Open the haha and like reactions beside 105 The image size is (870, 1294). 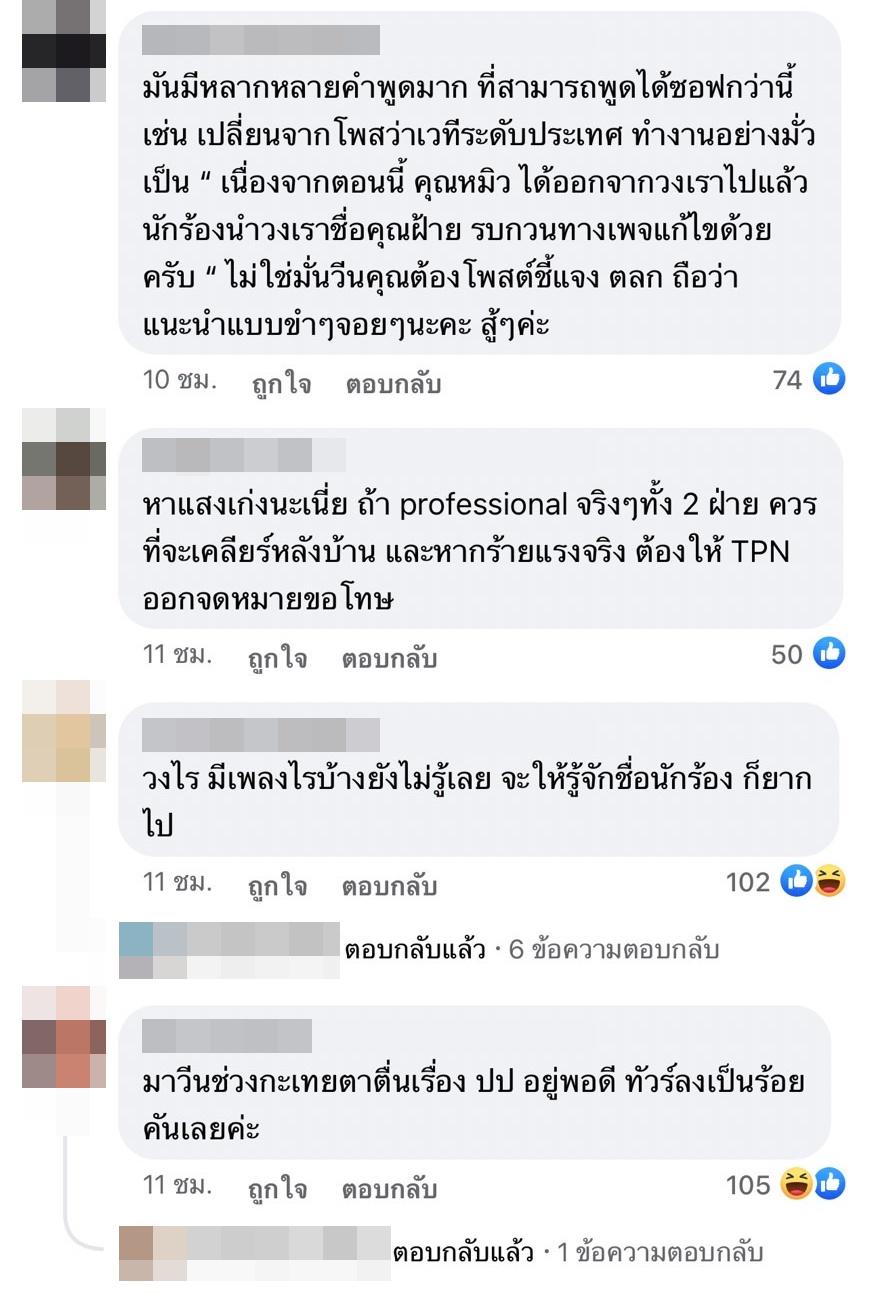[x=813, y=1185]
